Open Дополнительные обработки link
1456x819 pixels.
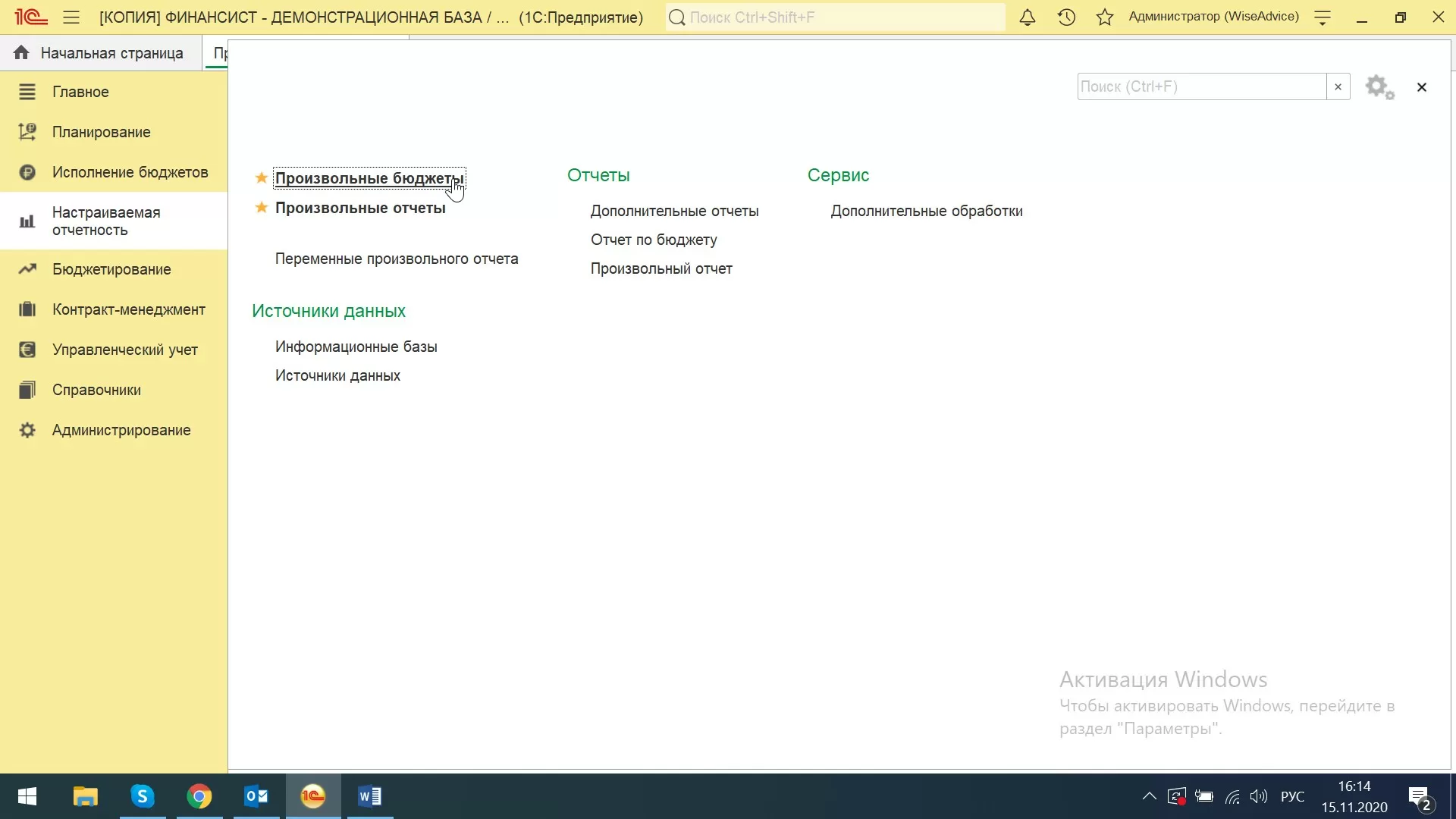926,211
